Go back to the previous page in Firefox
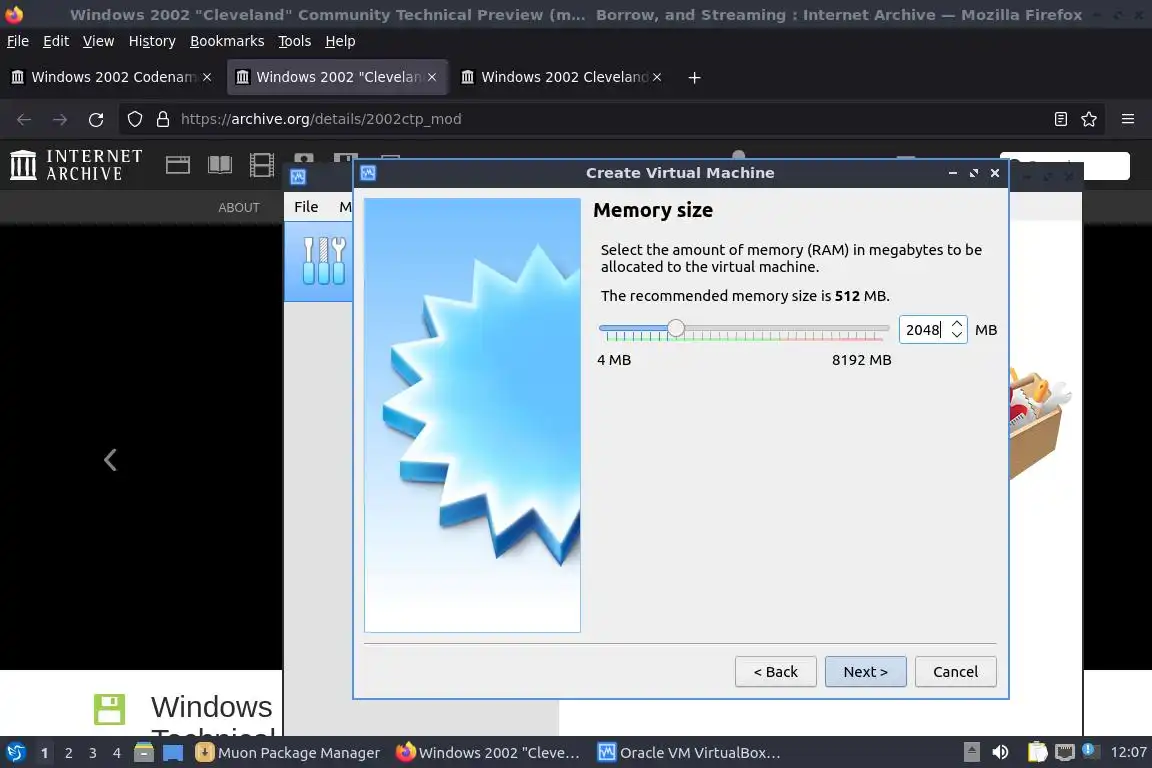The image size is (1152, 768). pyautogui.click(x=24, y=119)
